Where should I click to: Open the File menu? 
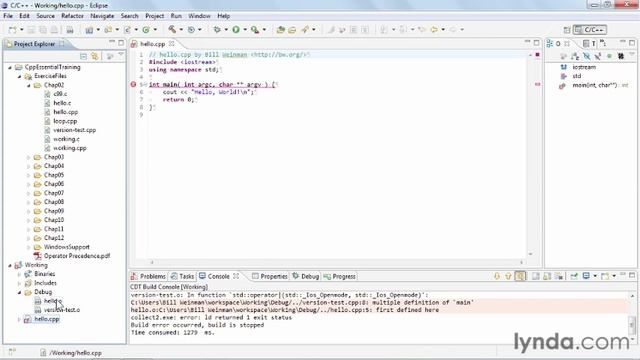(8, 16)
